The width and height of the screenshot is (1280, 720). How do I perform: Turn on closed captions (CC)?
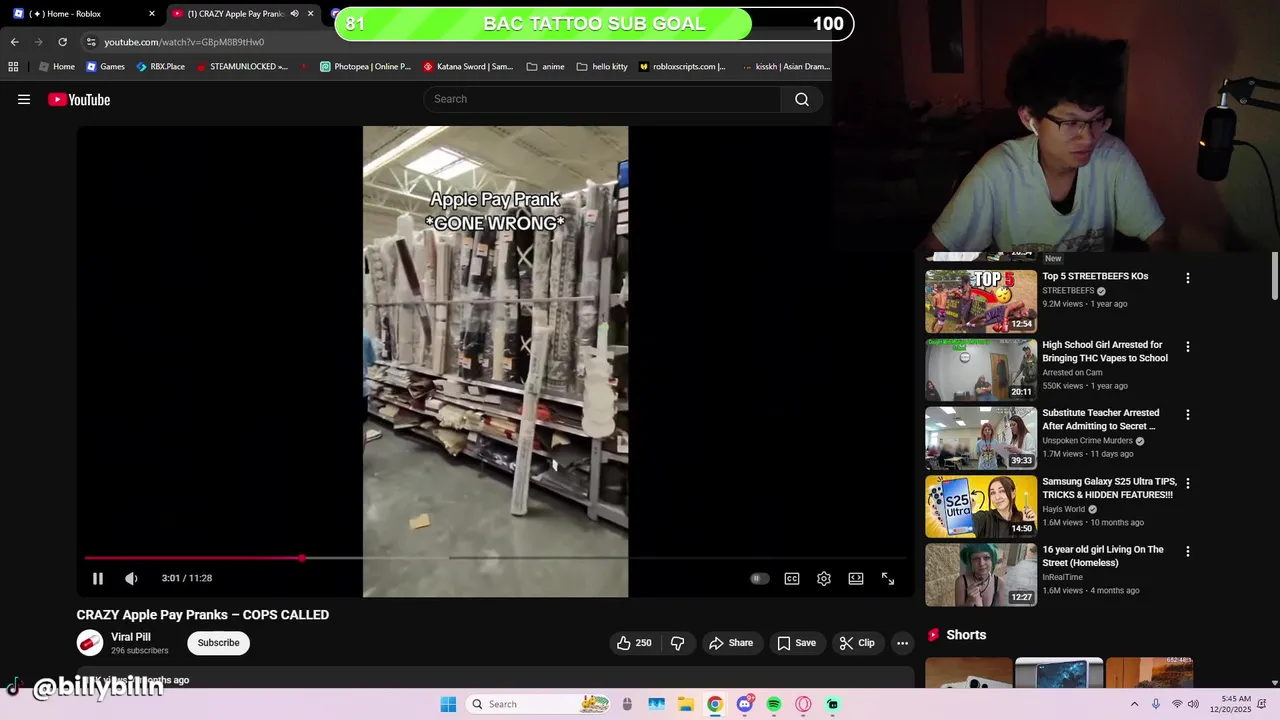coord(792,578)
